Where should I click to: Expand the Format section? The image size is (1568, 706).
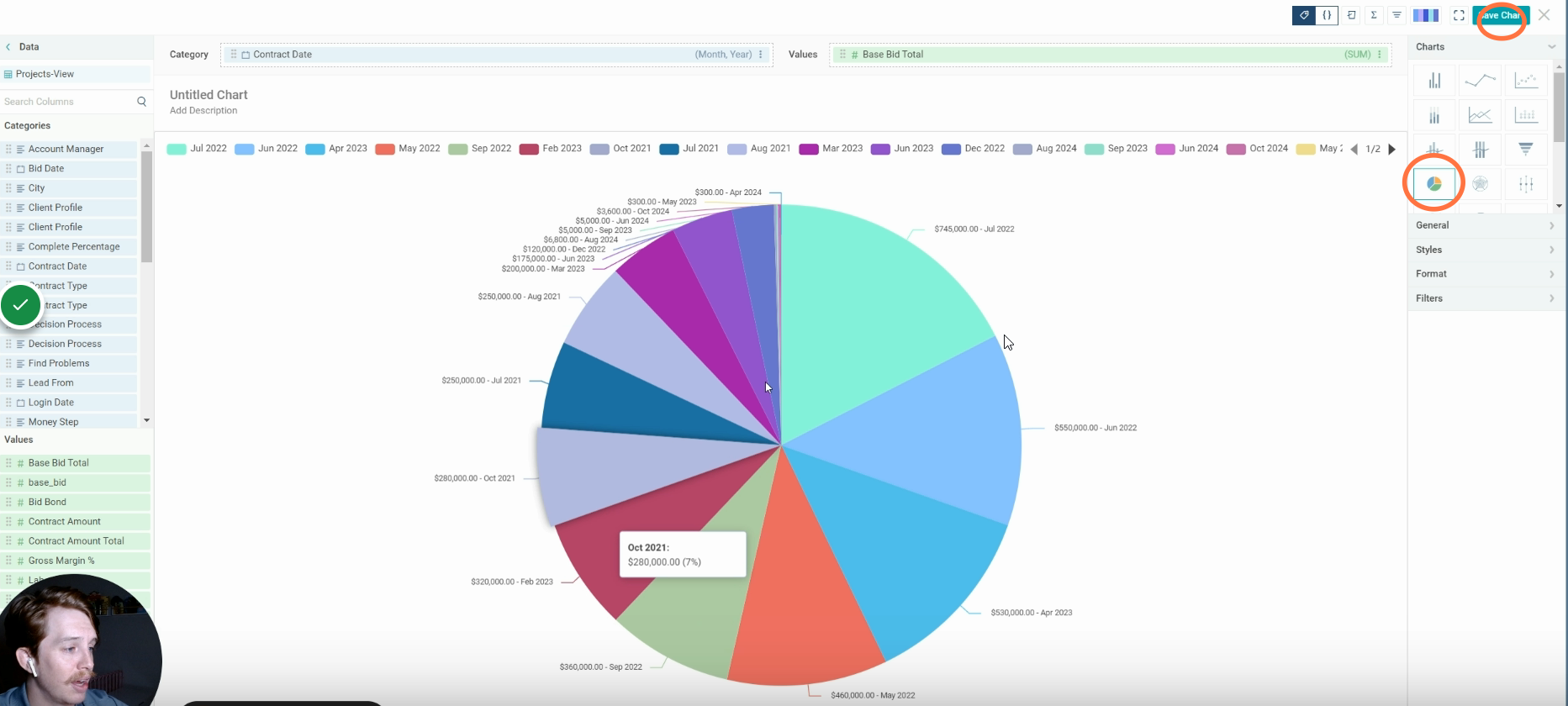point(1486,274)
